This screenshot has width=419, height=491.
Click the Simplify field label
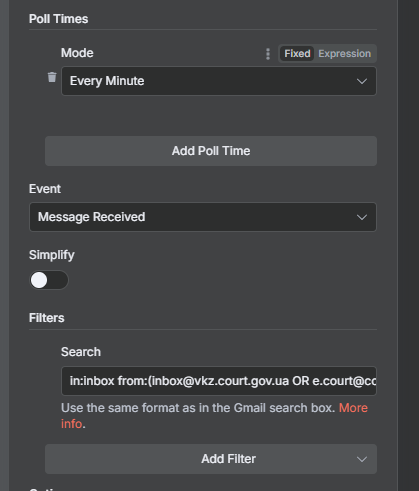[52, 255]
